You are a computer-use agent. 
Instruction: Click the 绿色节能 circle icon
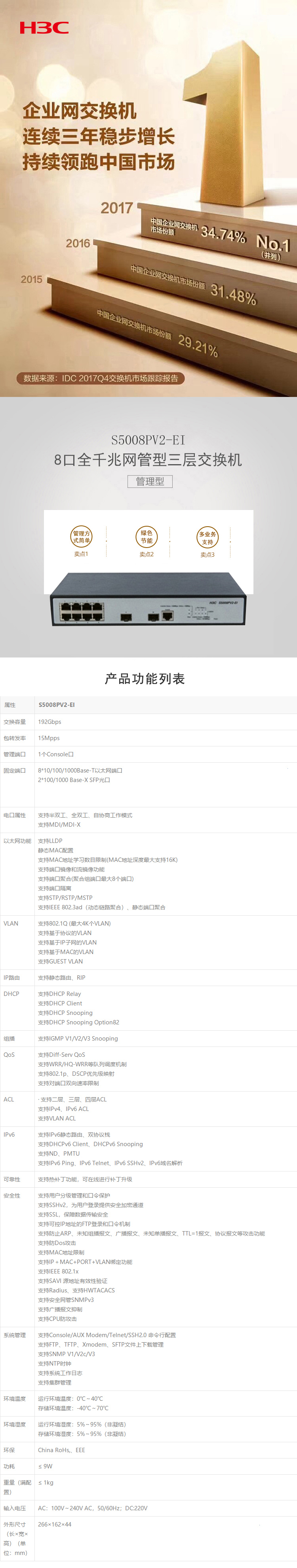147,536
